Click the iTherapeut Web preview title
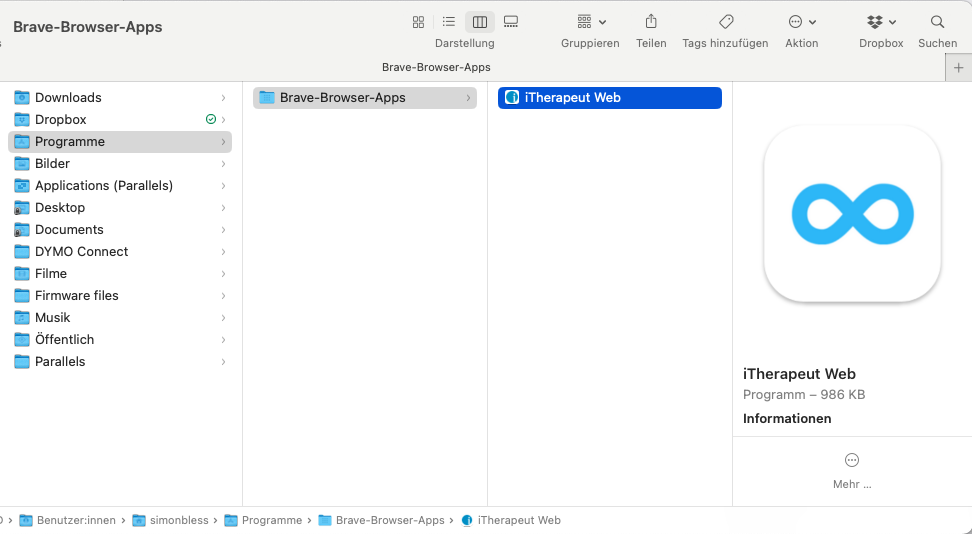The image size is (972, 534). [799, 374]
